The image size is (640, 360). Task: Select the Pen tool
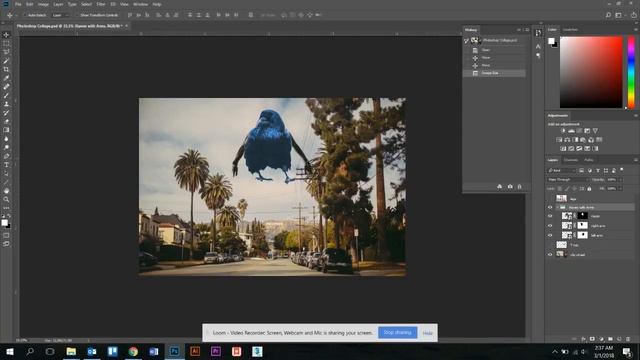[x=6, y=156]
